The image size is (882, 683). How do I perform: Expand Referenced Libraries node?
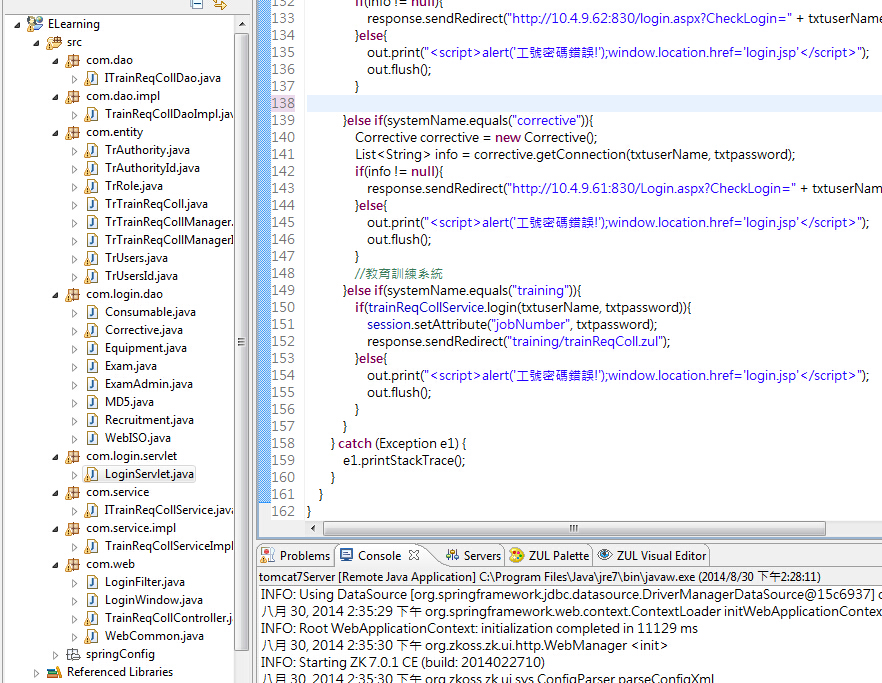click(37, 673)
